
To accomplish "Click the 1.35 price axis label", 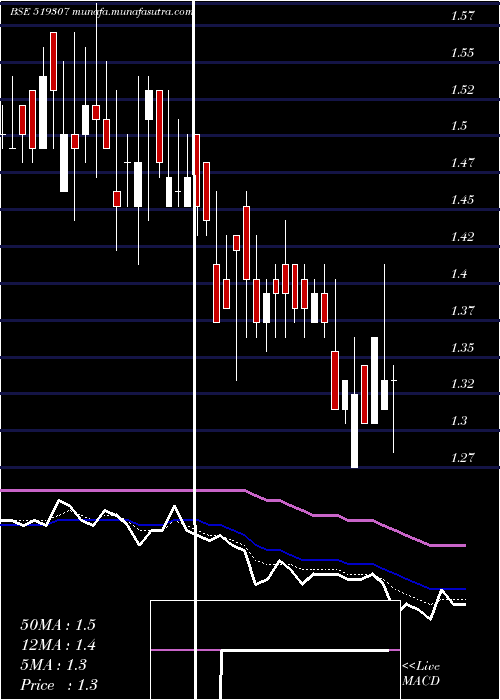I will 462,347.
